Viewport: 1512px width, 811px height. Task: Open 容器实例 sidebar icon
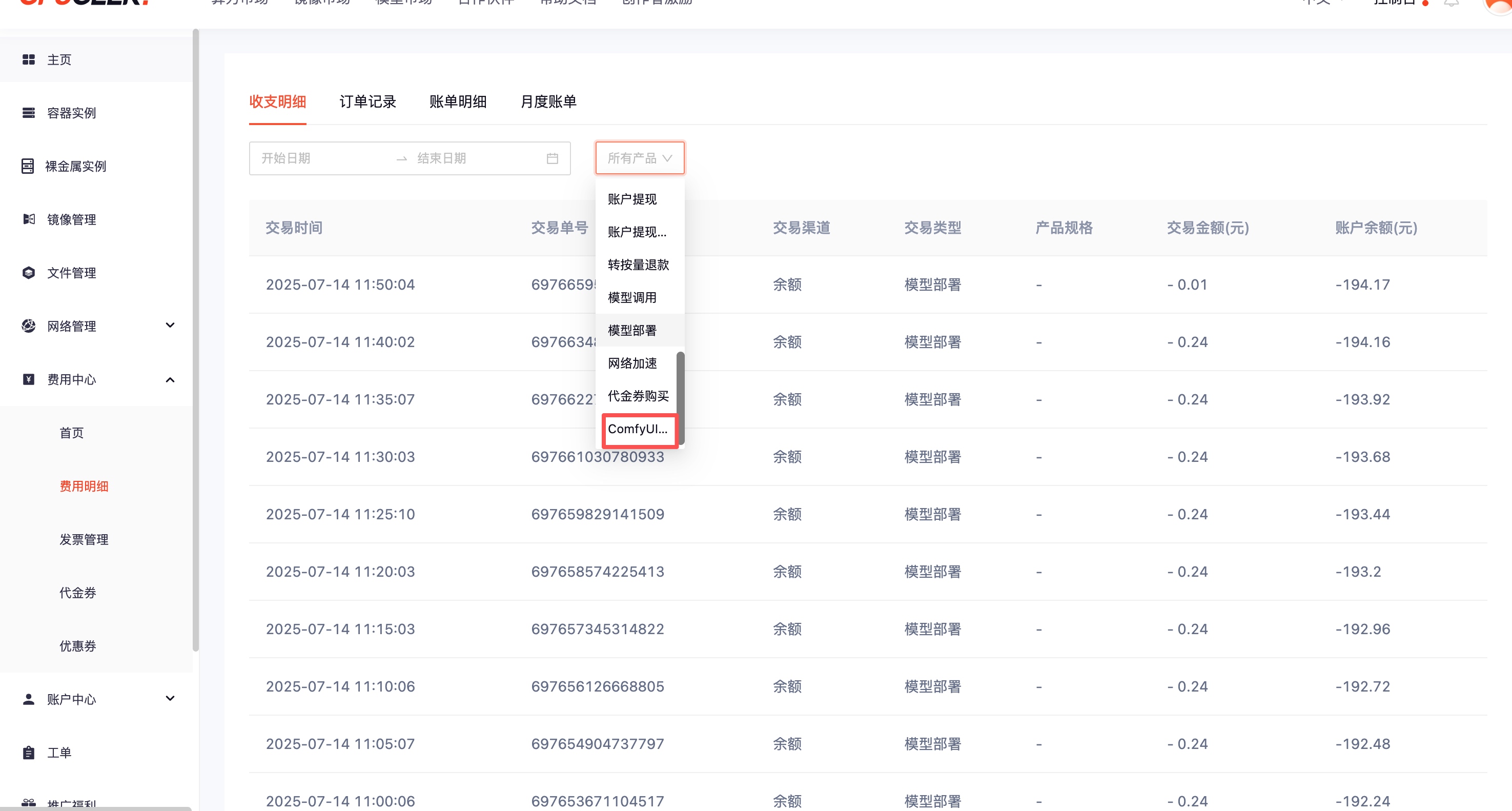(28, 113)
